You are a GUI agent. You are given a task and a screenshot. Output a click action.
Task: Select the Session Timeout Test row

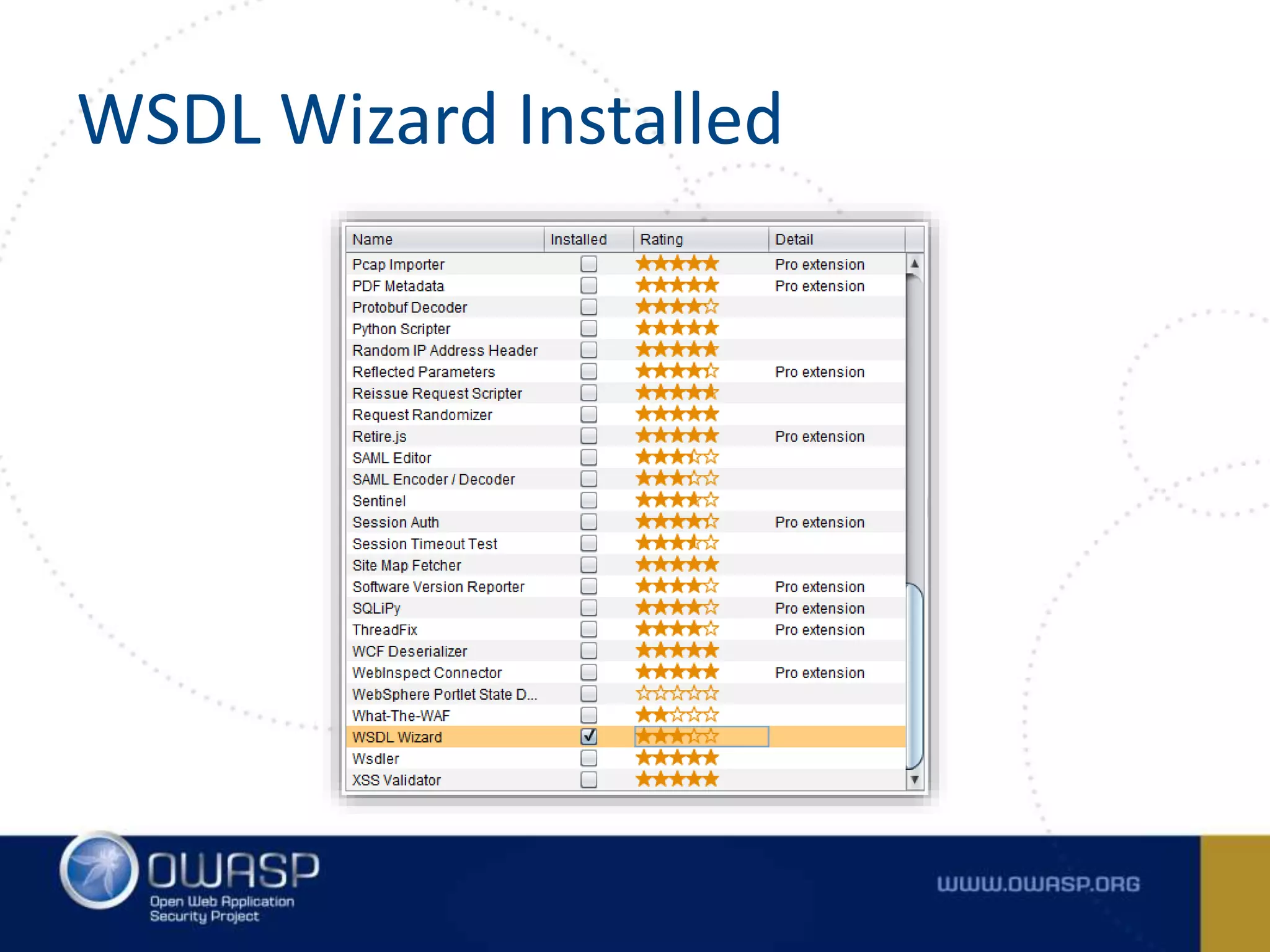point(626,544)
